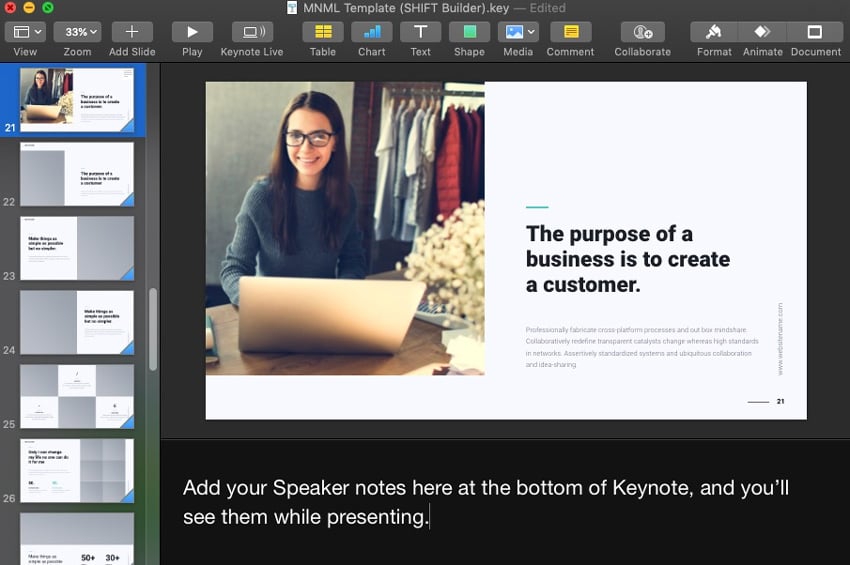Click the Add Slide plus icon
This screenshot has width=850, height=565.
[132, 32]
